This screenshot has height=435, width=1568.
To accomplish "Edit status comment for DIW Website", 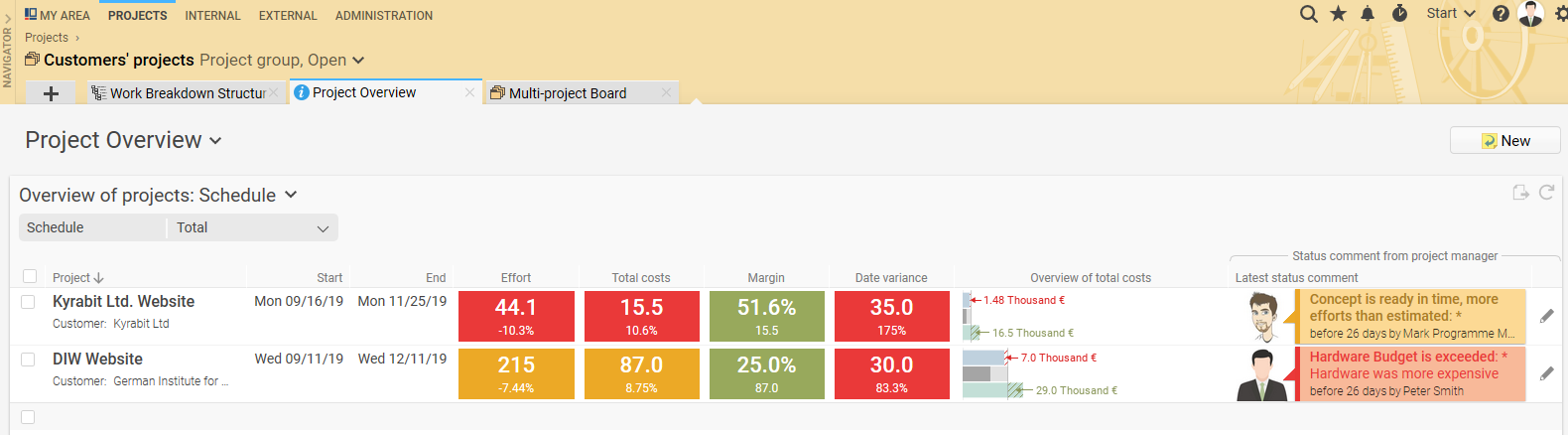I will point(1546,373).
